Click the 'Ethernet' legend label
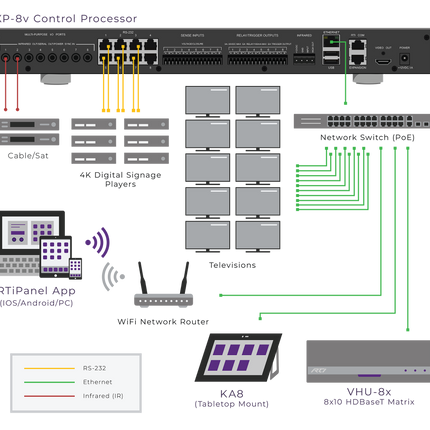The image size is (430, 430). [x=97, y=382]
